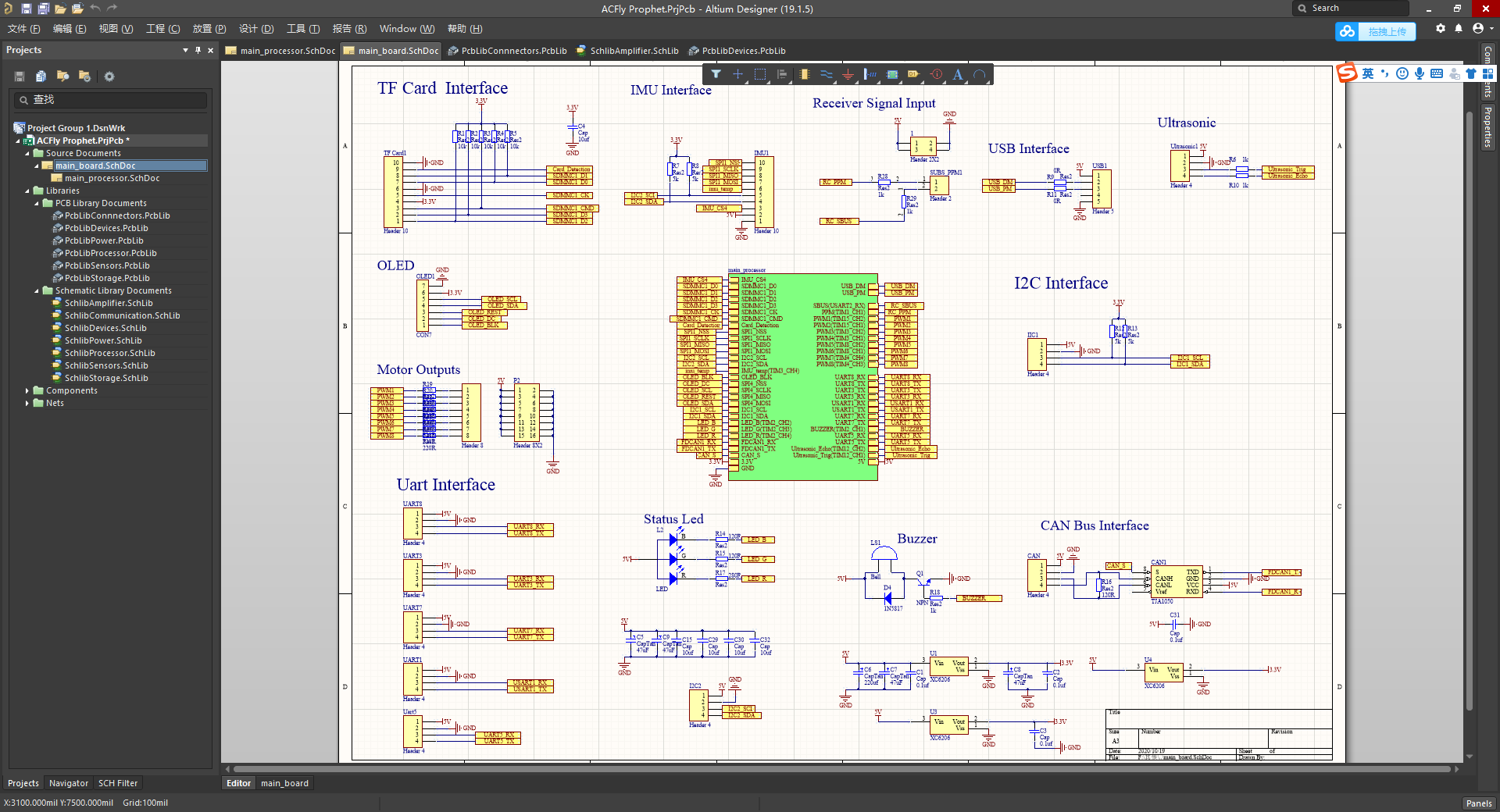Open the SCH Filter panel tab
This screenshot has width=1500, height=812.
(118, 783)
